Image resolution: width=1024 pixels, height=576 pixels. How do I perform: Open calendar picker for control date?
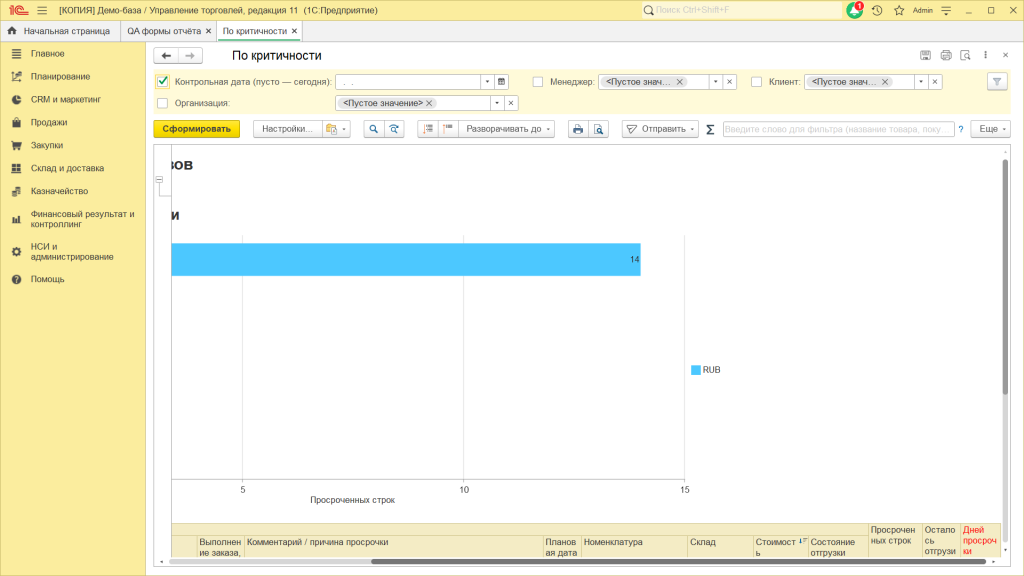[502, 82]
